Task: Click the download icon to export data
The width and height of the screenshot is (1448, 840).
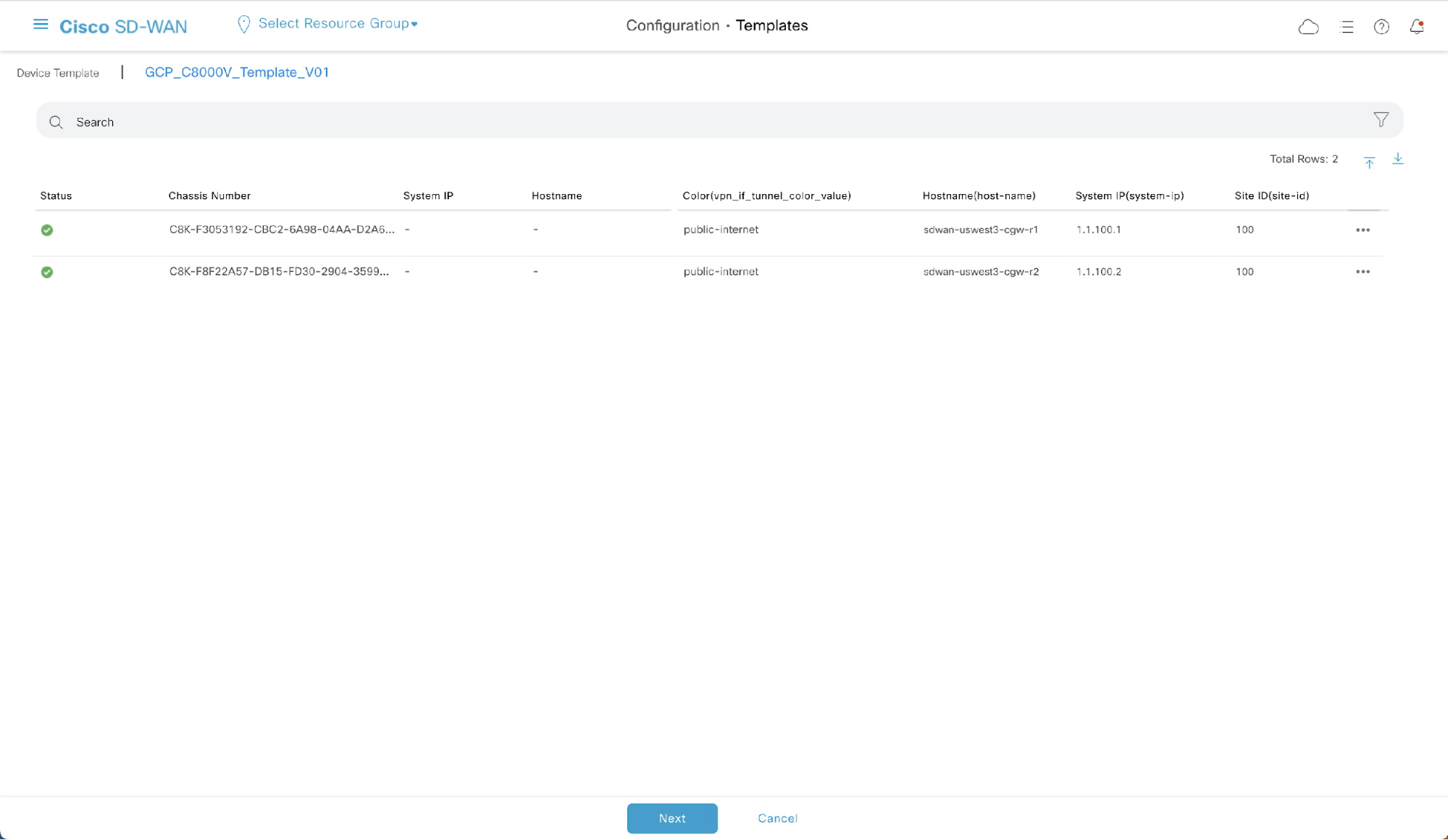Action: coord(1398,158)
